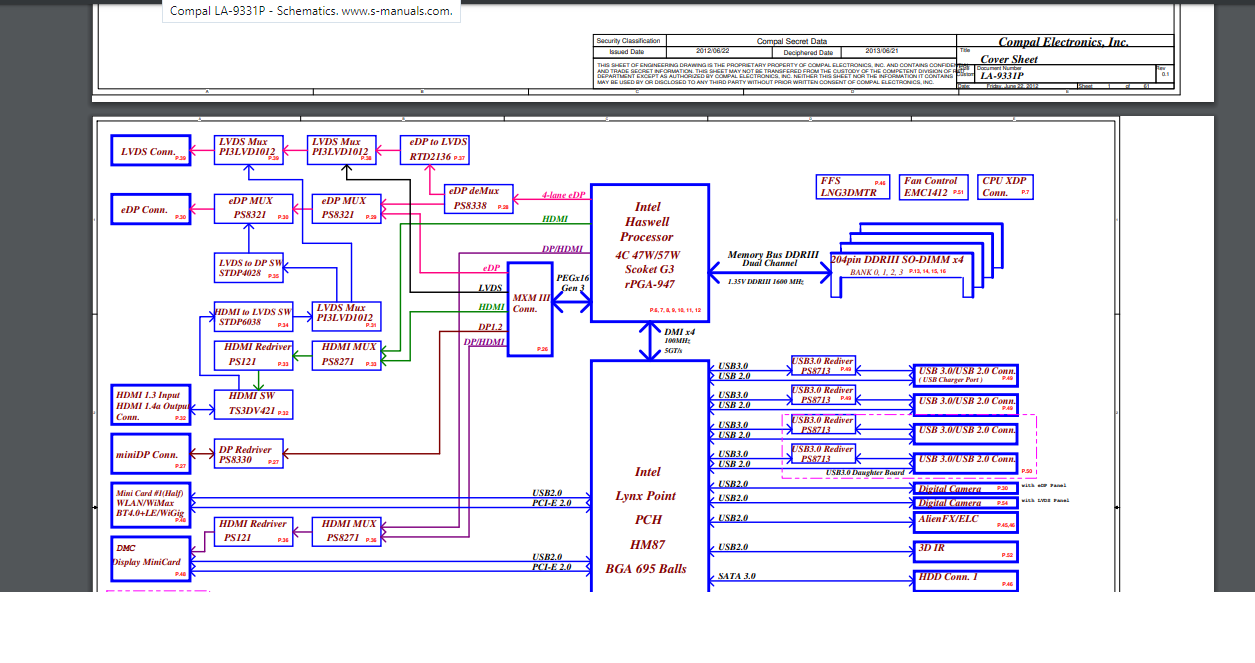Screen dimensions: 1255x663
Task: Click the Intel Lynx Point PCH block
Action: [x=649, y=477]
